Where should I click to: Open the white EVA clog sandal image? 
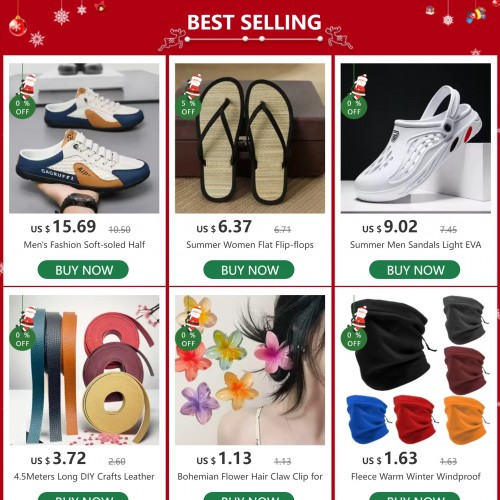(x=416, y=138)
